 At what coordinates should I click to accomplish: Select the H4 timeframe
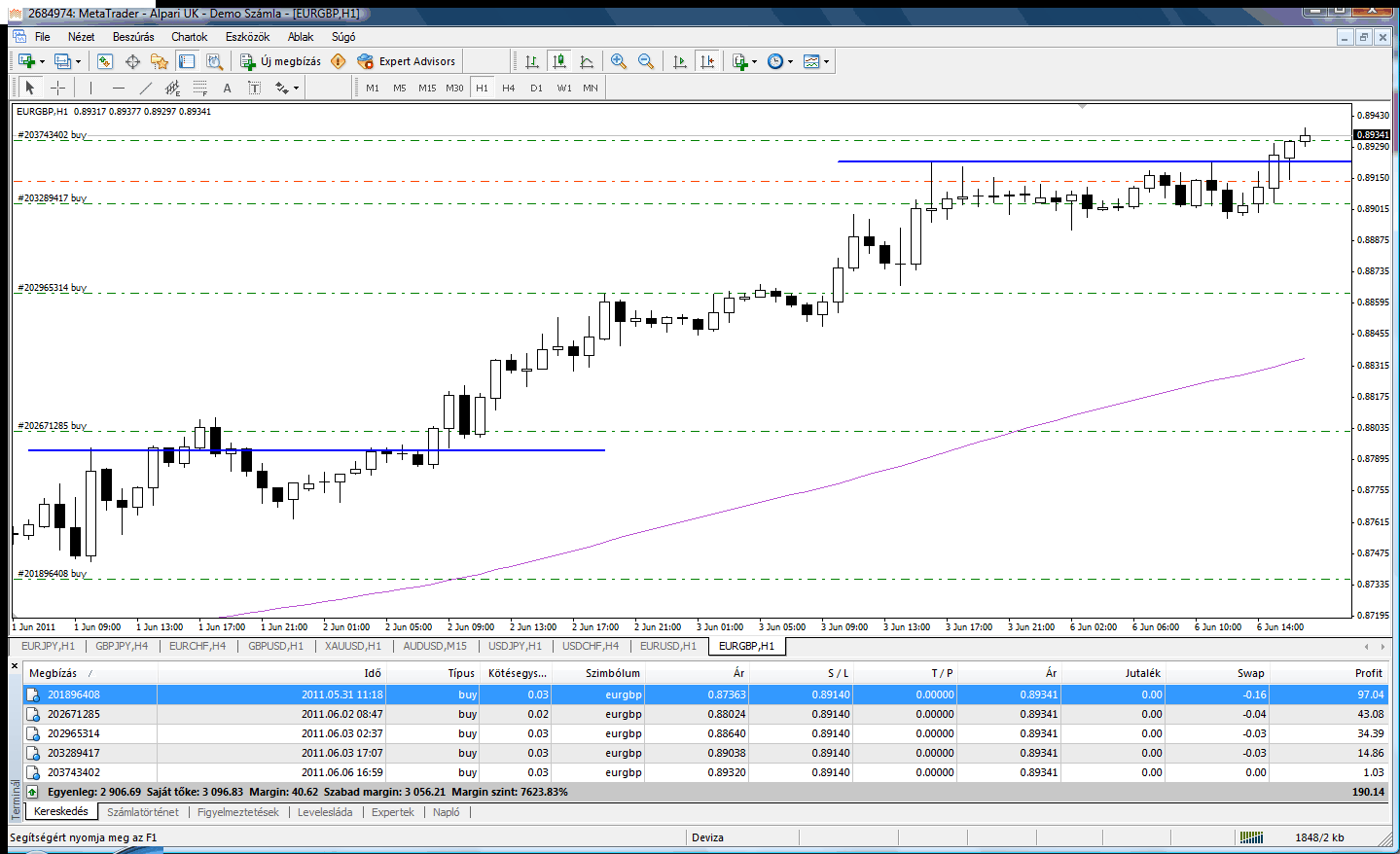(508, 88)
